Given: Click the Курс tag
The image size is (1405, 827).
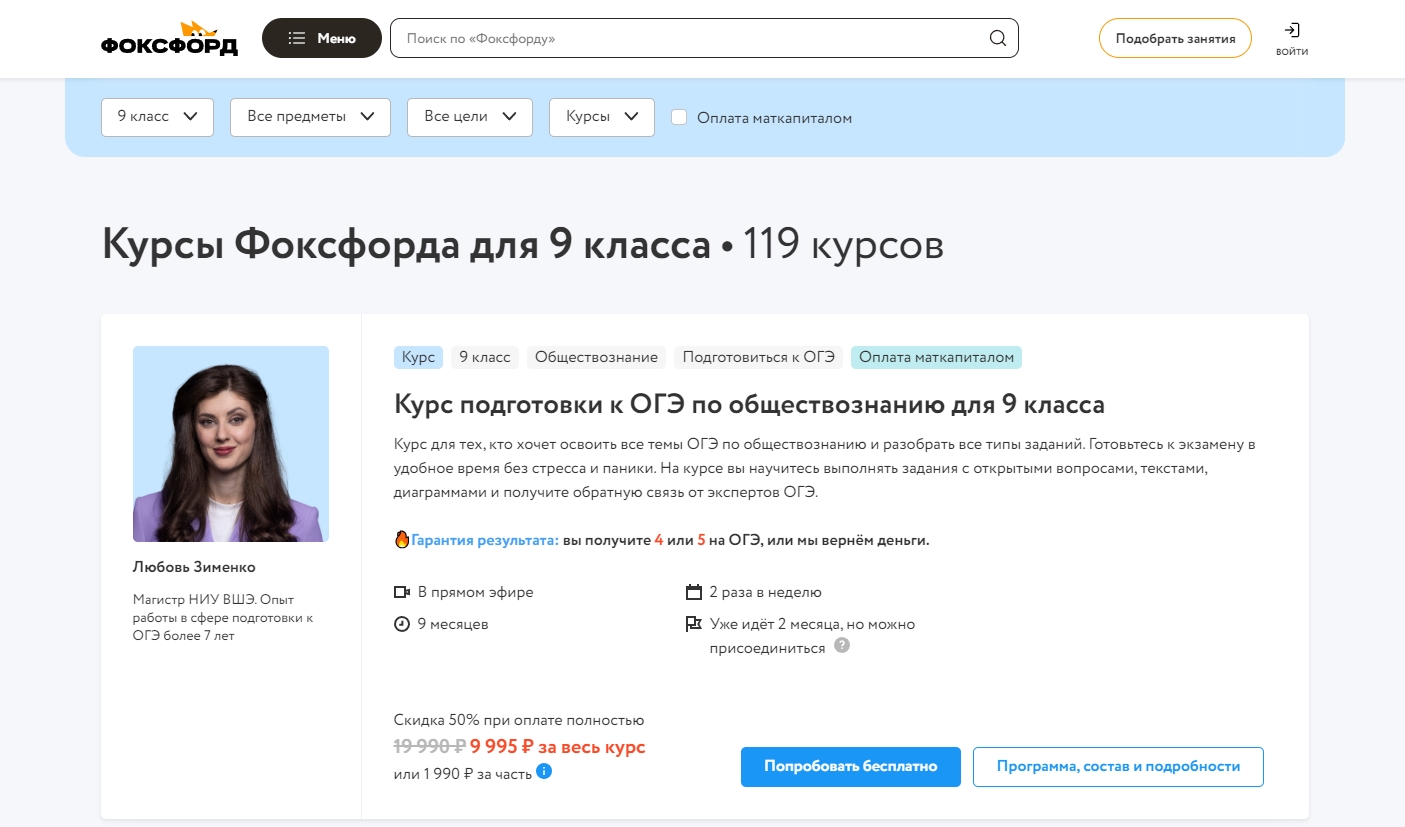Looking at the screenshot, I should [418, 357].
